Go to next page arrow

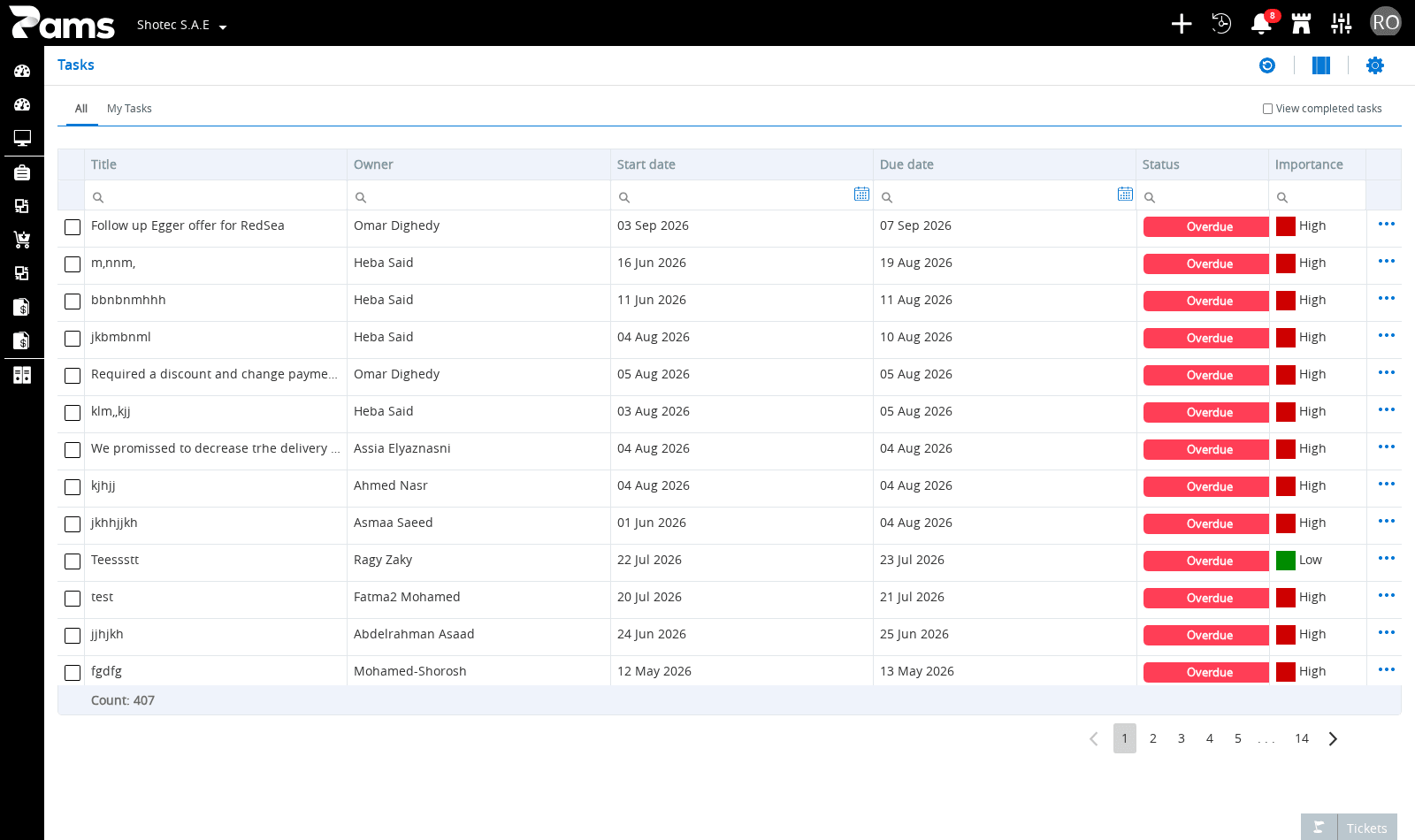1333,738
